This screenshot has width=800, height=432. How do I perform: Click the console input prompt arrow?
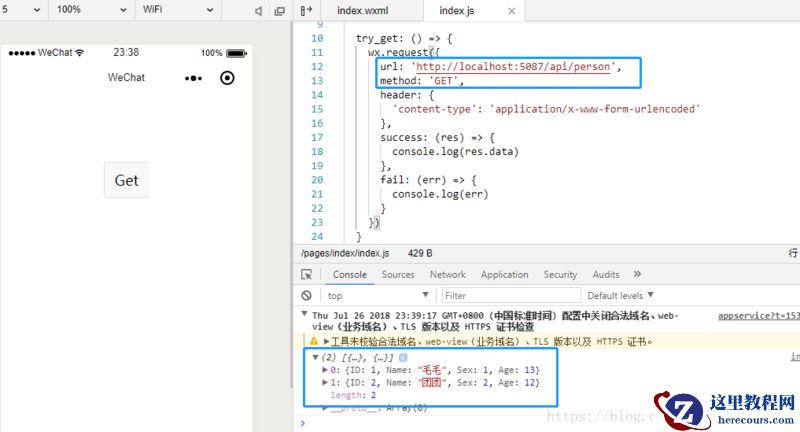(303, 423)
